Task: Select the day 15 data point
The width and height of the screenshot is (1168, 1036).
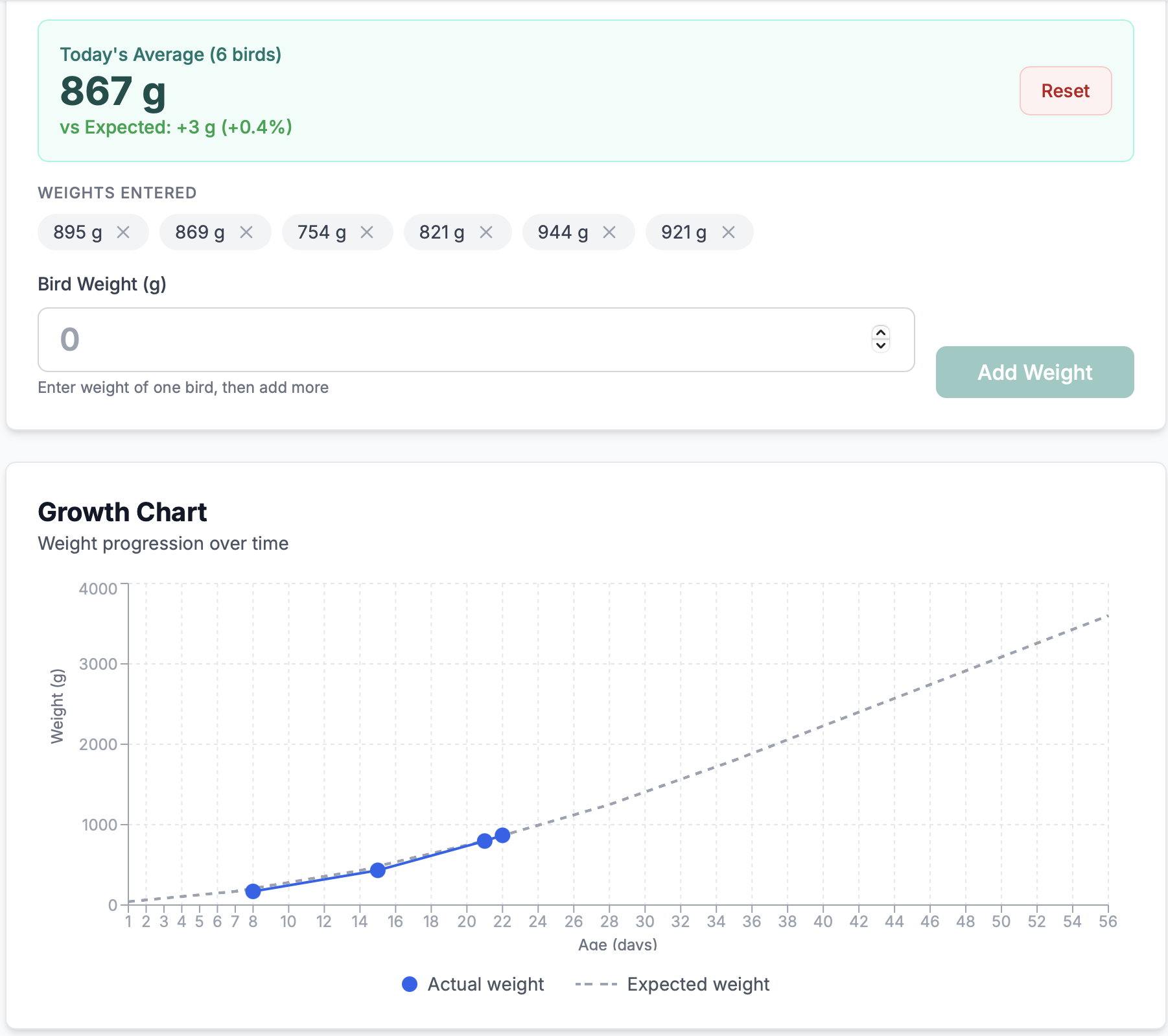Action: coord(378,870)
